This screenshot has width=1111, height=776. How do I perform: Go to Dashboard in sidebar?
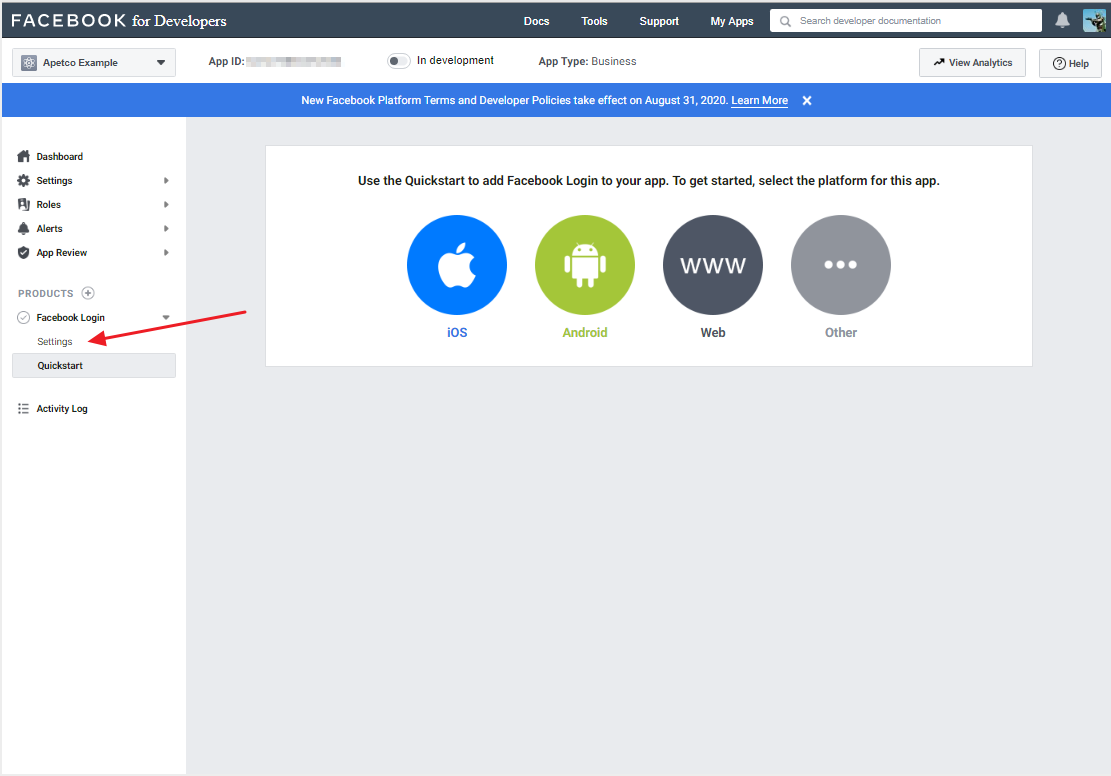pos(60,157)
